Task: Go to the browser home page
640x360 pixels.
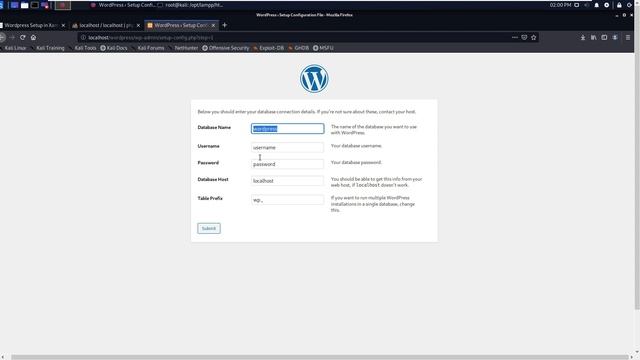Action: point(33,37)
